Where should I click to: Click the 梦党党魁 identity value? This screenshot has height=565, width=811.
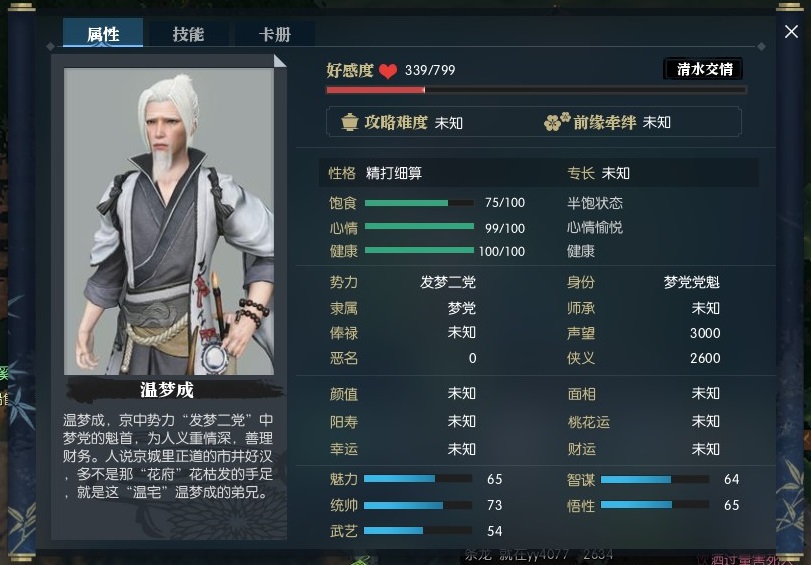(692, 282)
